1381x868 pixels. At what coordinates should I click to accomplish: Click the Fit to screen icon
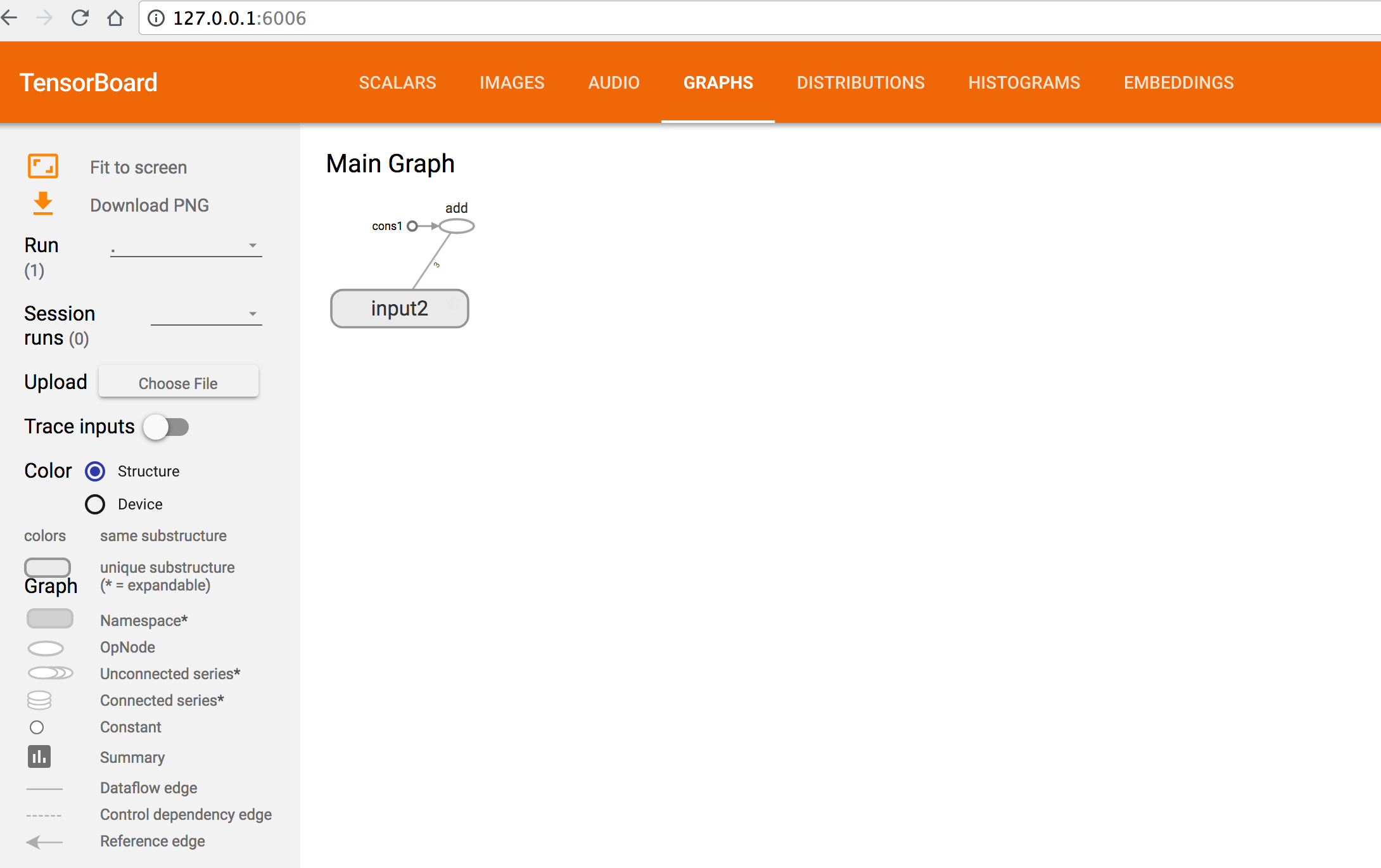pyautogui.click(x=43, y=167)
